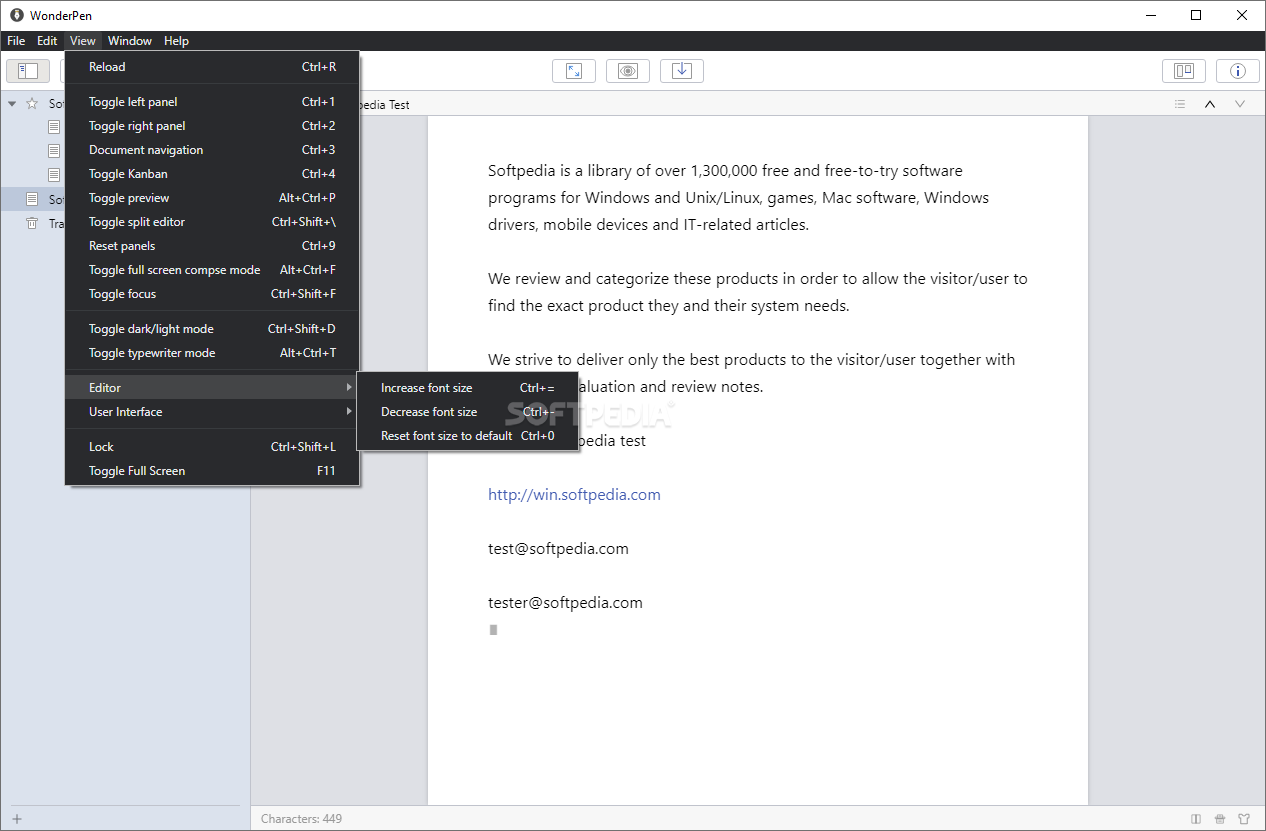Image resolution: width=1266 pixels, height=831 pixels.
Task: Choose Lock from the View menu
Action: click(212, 447)
